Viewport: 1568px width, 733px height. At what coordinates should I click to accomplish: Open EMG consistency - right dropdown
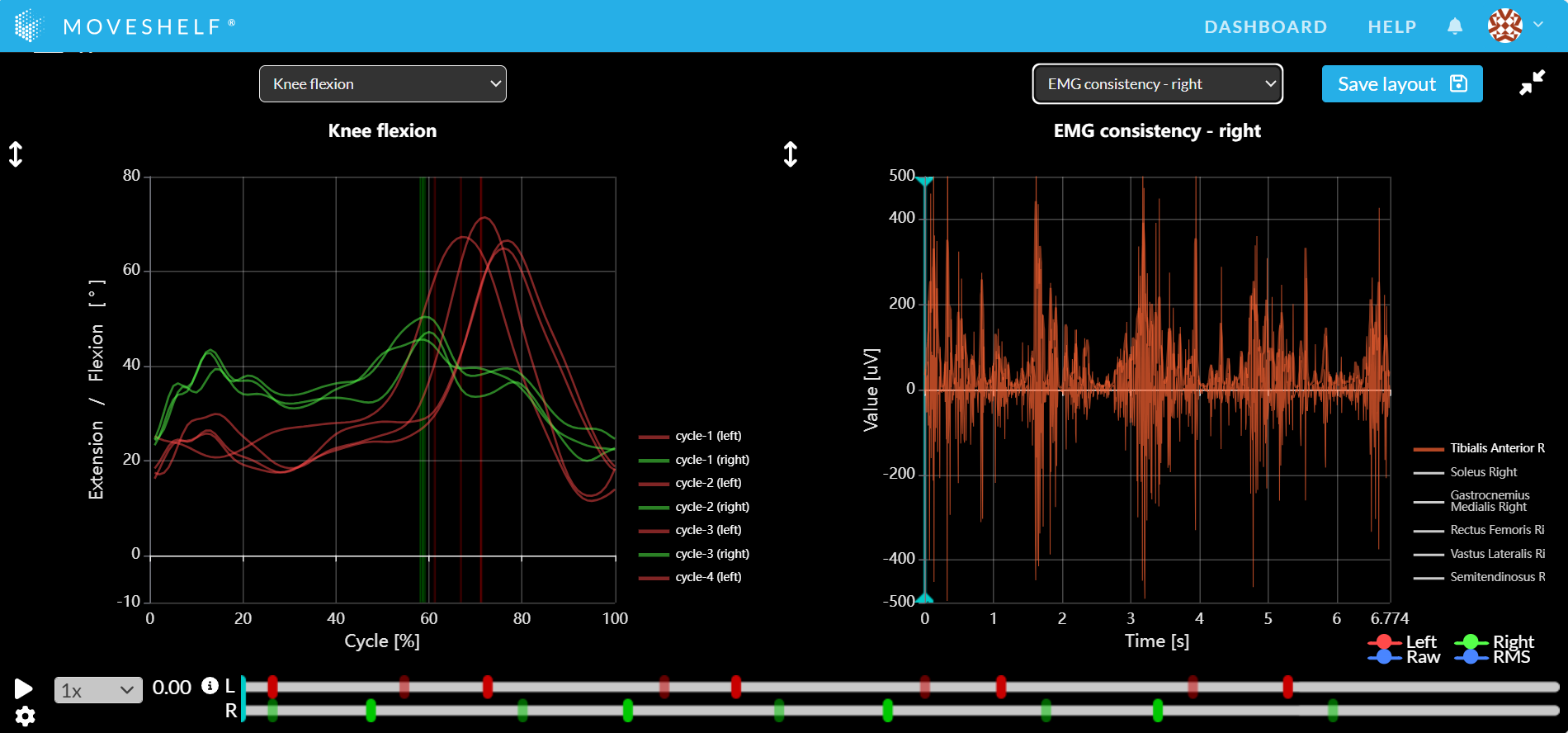pyautogui.click(x=1157, y=84)
